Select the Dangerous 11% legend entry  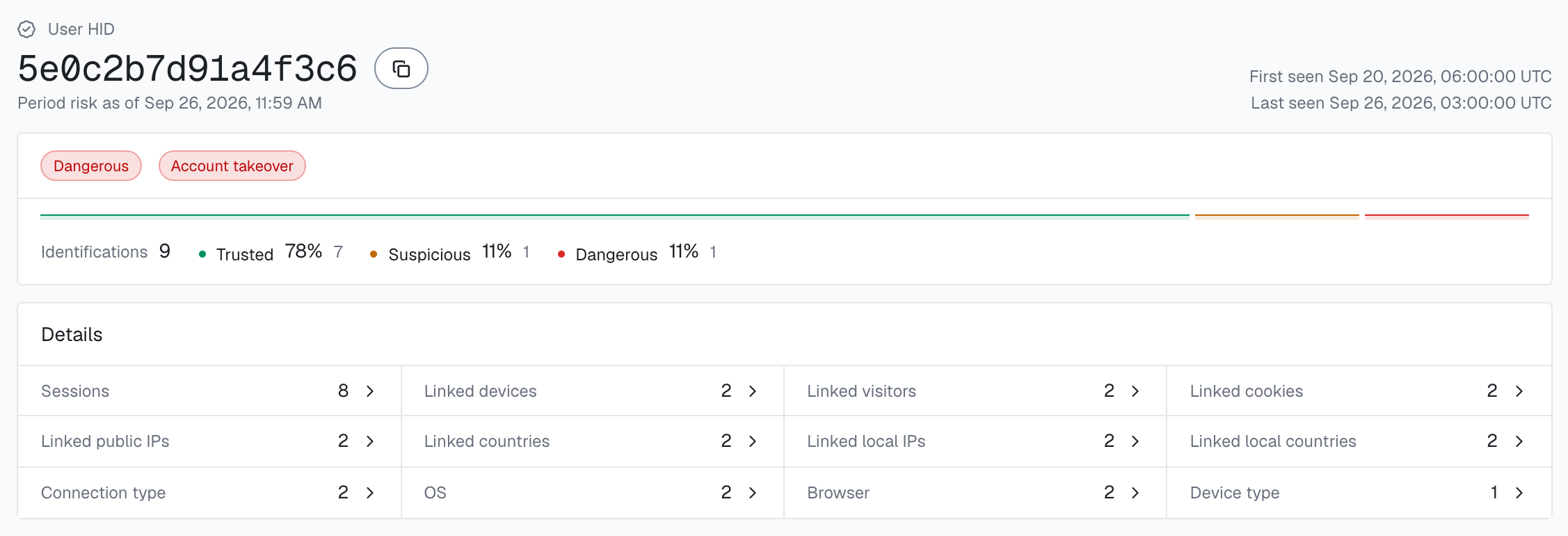coord(637,253)
